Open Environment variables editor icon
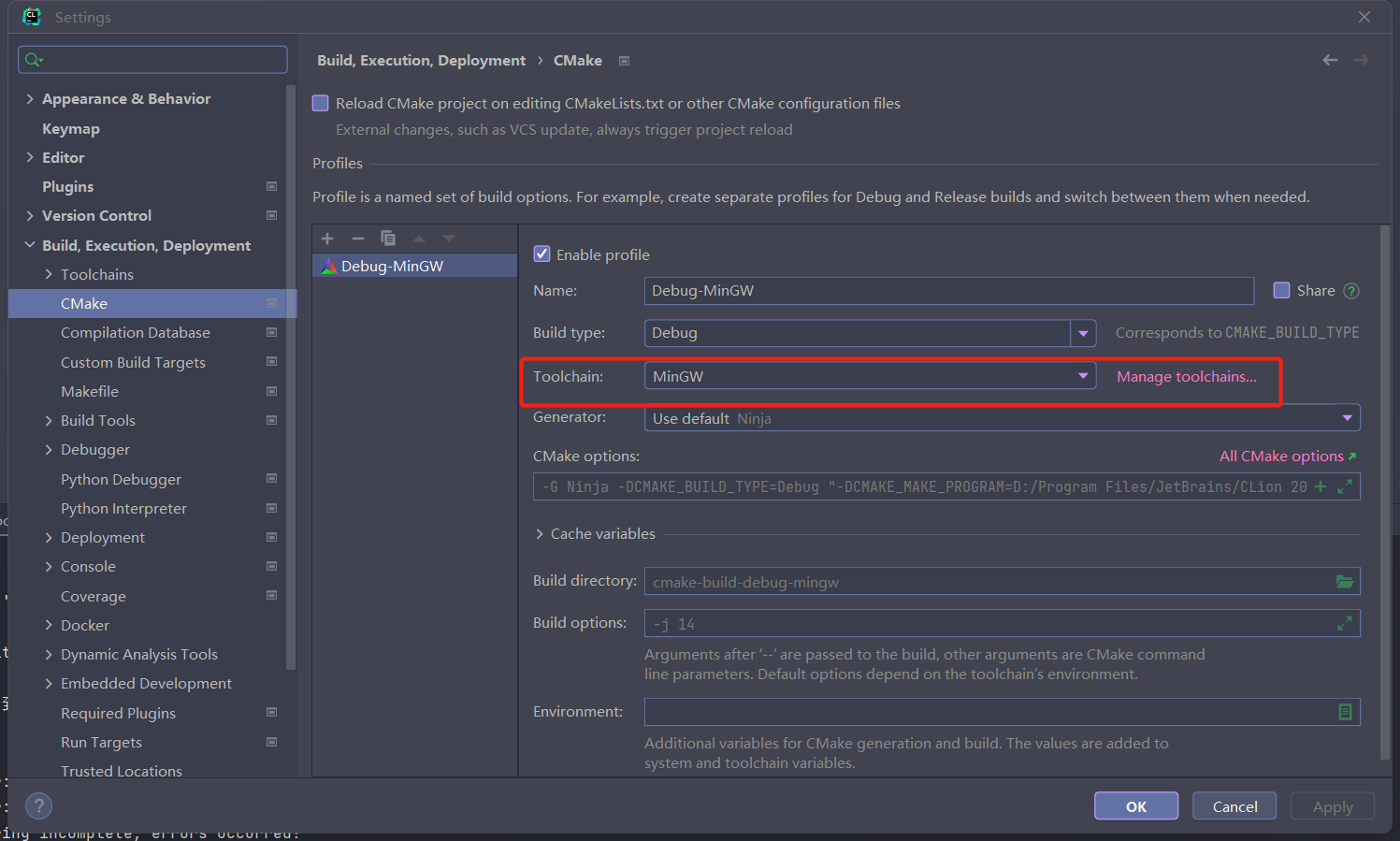1400x841 pixels. (x=1345, y=712)
